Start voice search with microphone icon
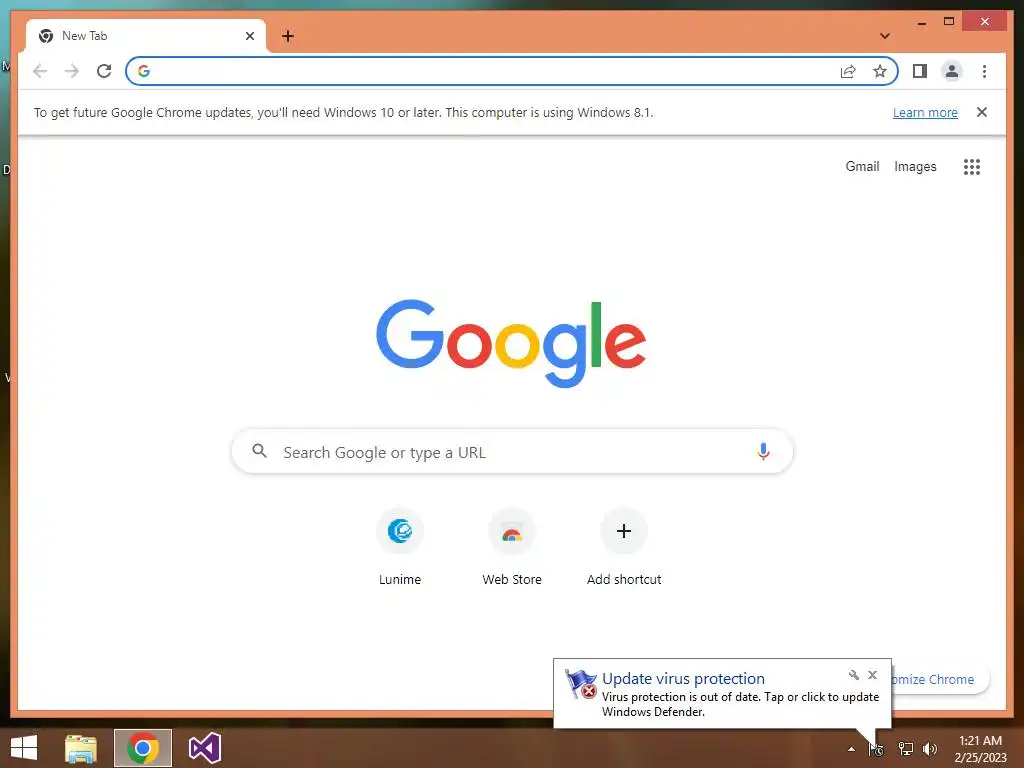Viewport: 1024px width, 768px height. 763,451
